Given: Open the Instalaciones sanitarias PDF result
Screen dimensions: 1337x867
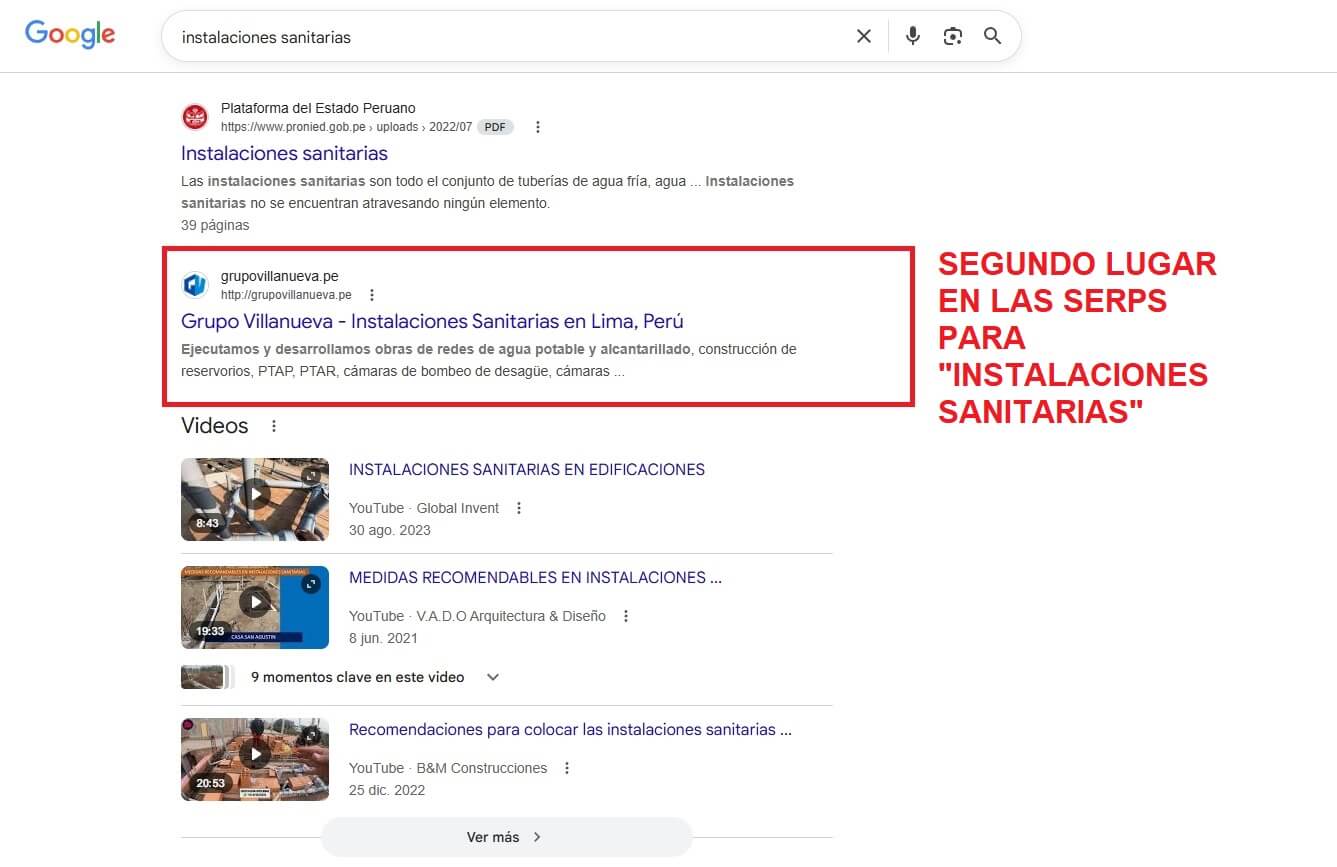Looking at the screenshot, I should coord(284,153).
